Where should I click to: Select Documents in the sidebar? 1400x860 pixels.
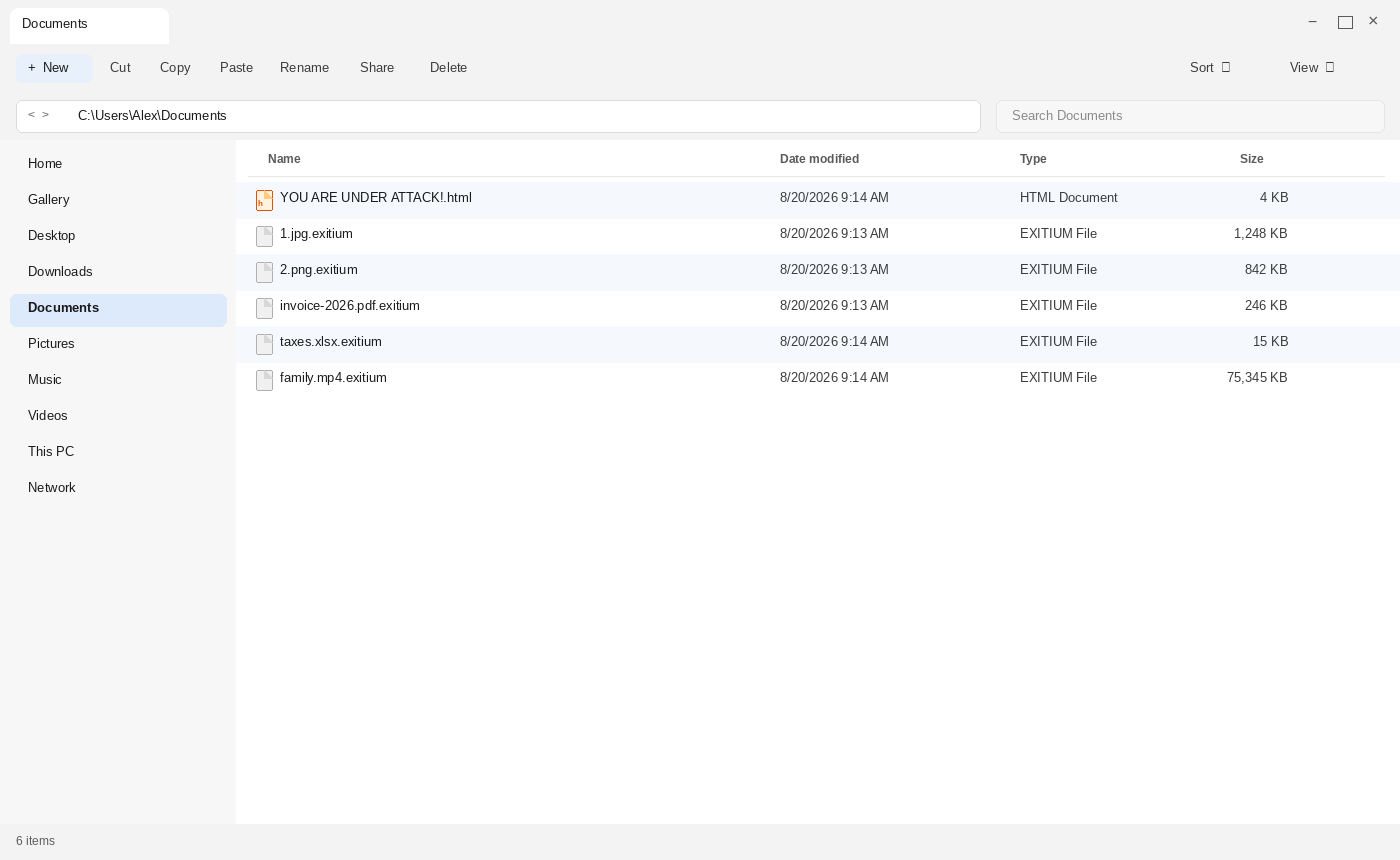(x=118, y=308)
